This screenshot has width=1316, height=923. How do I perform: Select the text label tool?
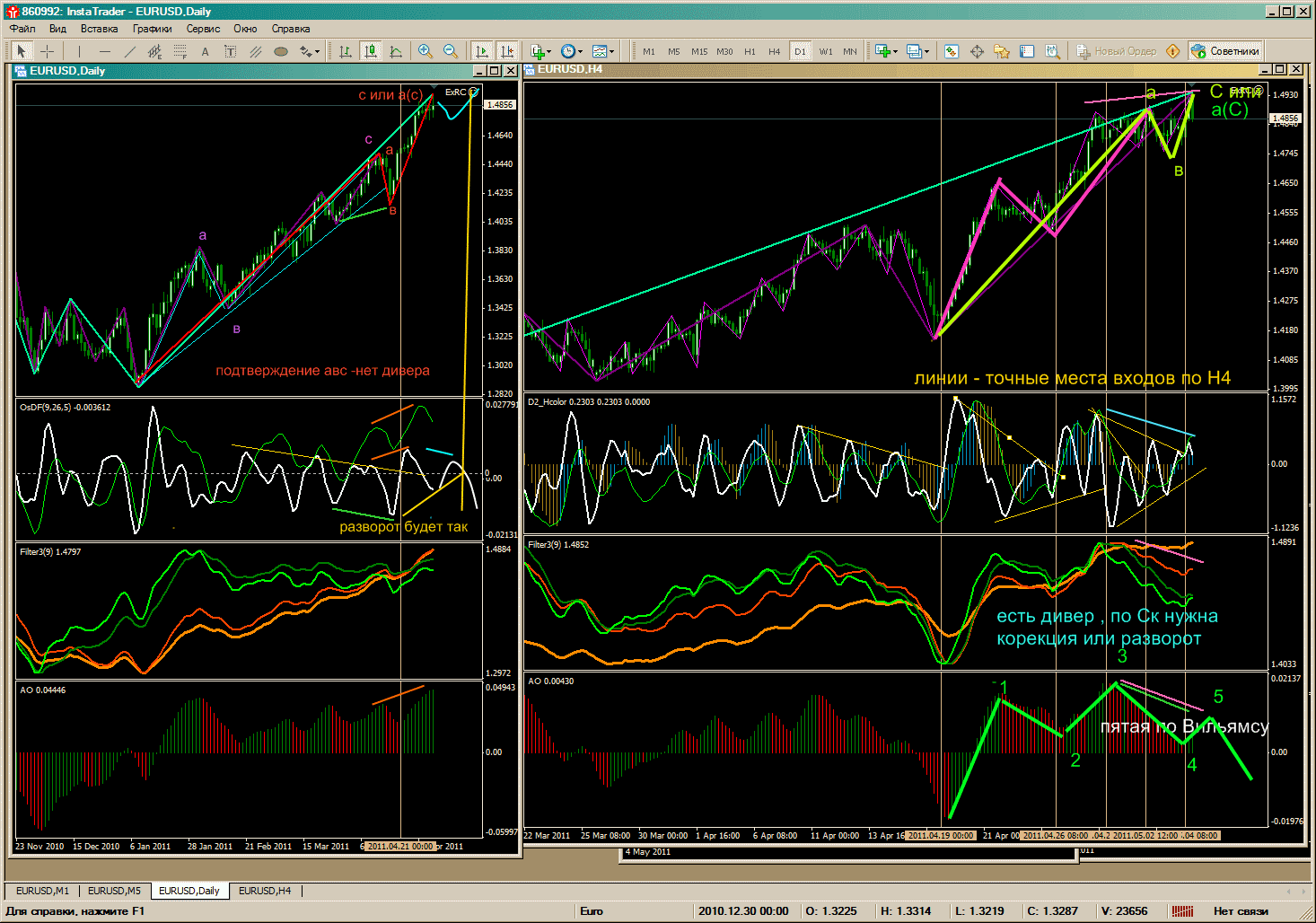[x=231, y=51]
